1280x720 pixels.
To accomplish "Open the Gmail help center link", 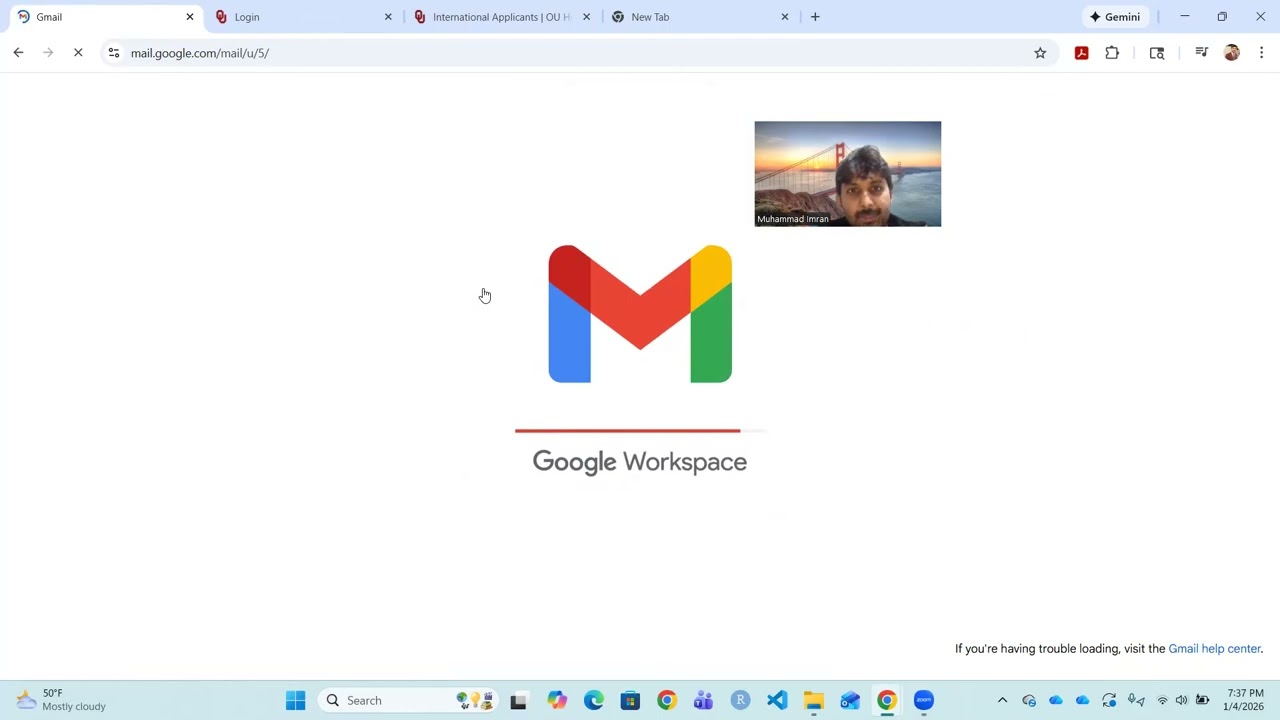I will 1215,649.
